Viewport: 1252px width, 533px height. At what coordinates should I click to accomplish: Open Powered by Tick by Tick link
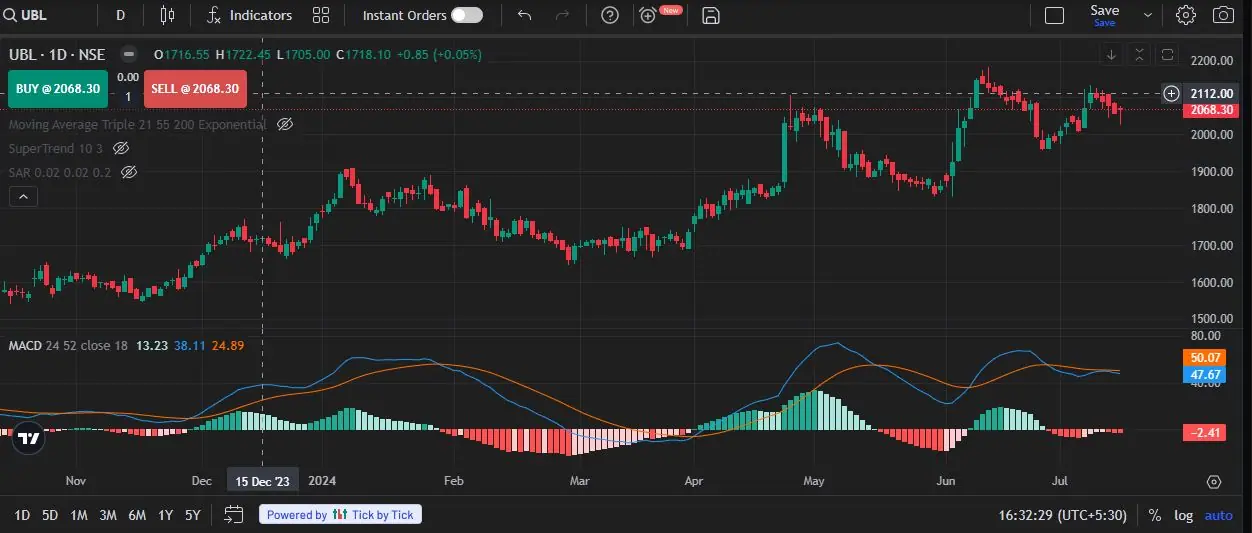(340, 515)
